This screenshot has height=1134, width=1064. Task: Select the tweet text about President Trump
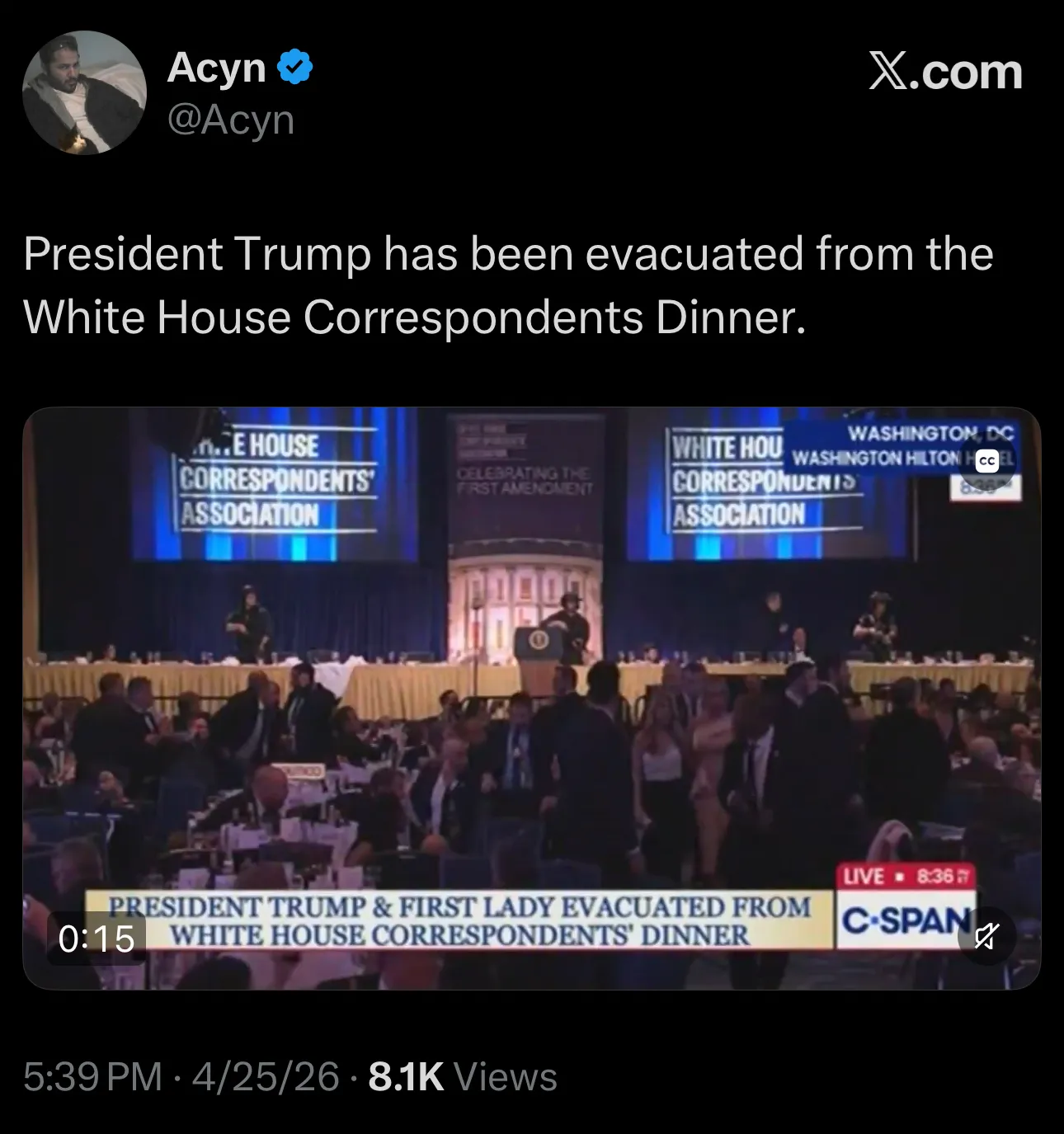pos(508,285)
